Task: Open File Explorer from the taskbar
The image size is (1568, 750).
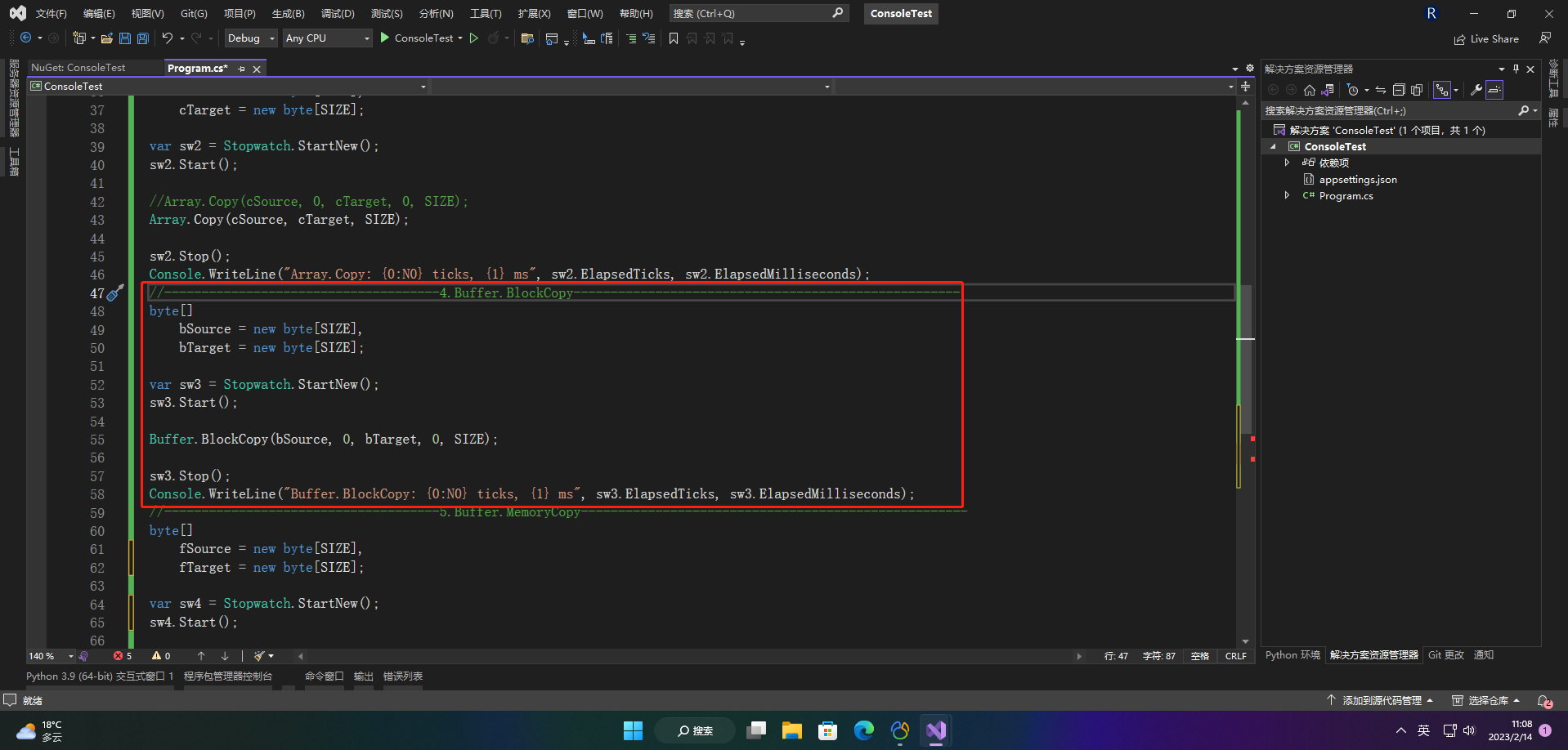Action: pos(792,730)
